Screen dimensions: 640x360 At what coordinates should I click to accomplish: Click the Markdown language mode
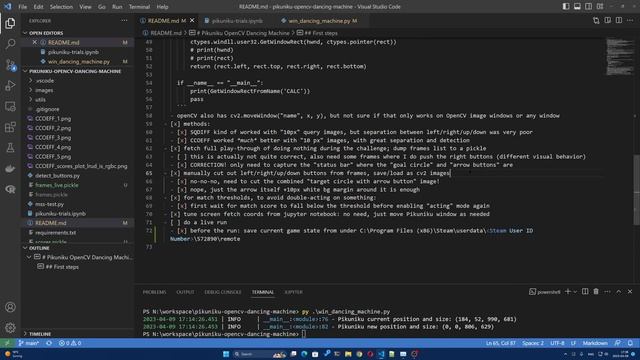click(595, 343)
